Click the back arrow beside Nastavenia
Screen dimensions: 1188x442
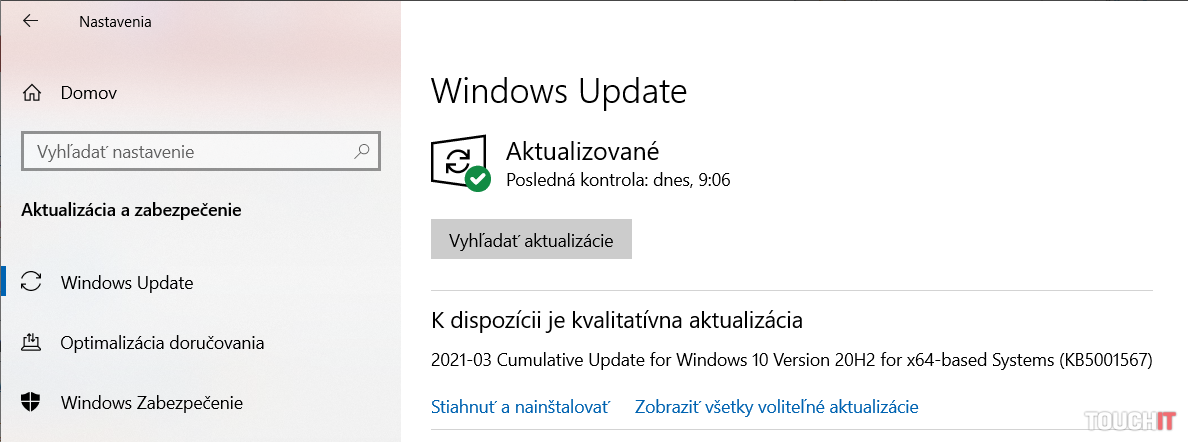click(30, 21)
